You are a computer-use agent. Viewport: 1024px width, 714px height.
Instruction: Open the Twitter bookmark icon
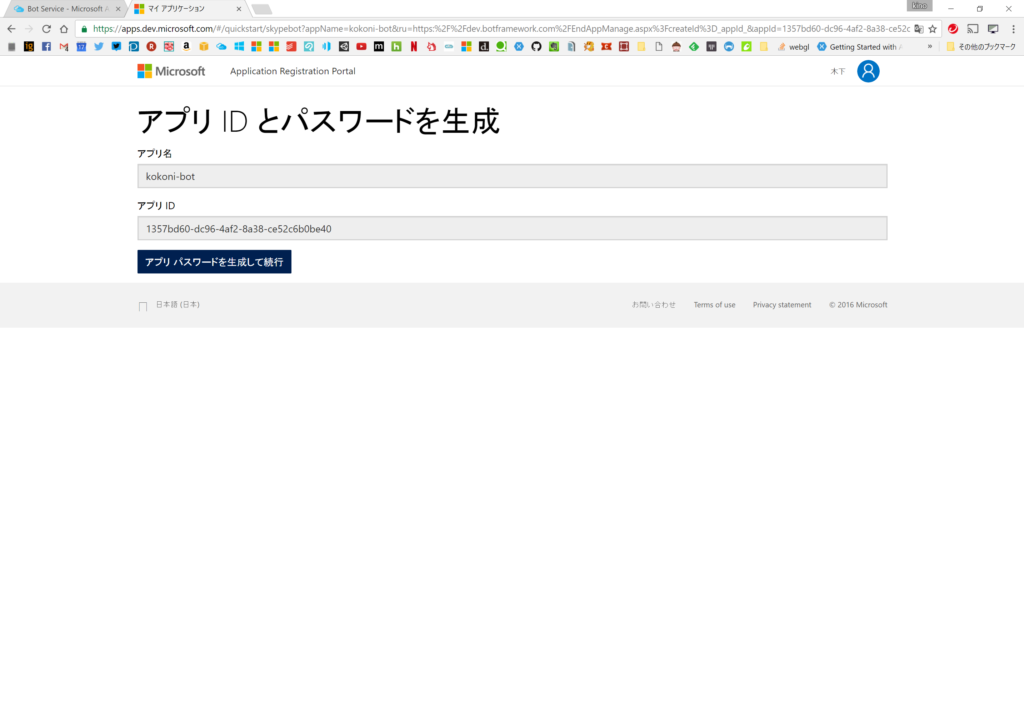tap(99, 47)
